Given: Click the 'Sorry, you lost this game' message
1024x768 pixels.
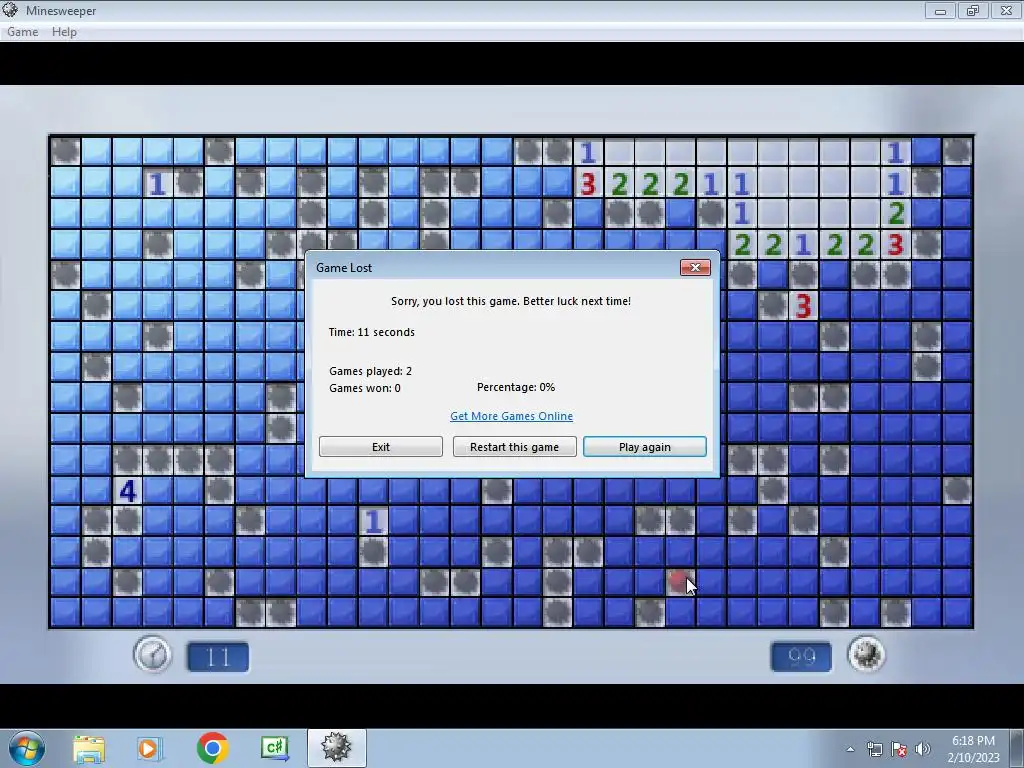Looking at the screenshot, I should pos(511,301).
